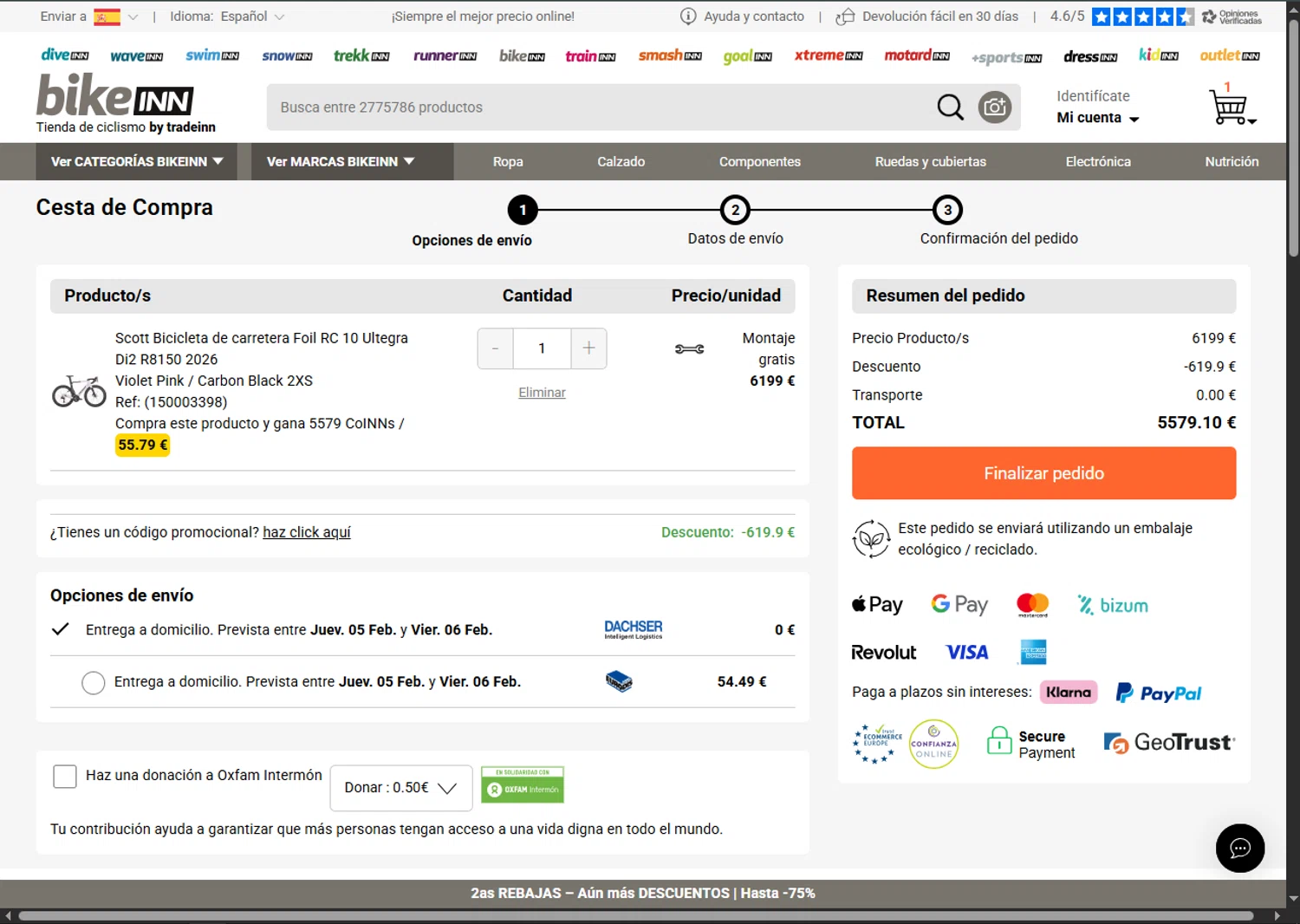The width and height of the screenshot is (1300, 924).
Task: Open the snowinn store logo
Action: coord(287,56)
